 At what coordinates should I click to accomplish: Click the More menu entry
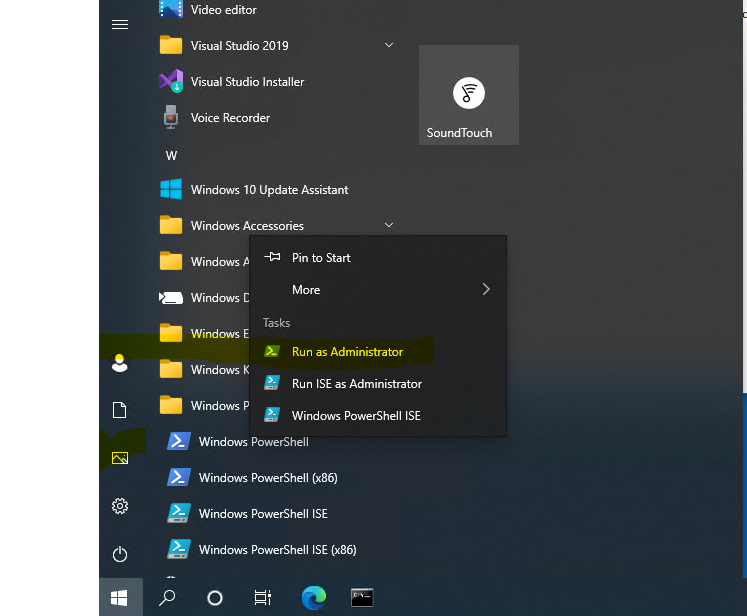(378, 290)
